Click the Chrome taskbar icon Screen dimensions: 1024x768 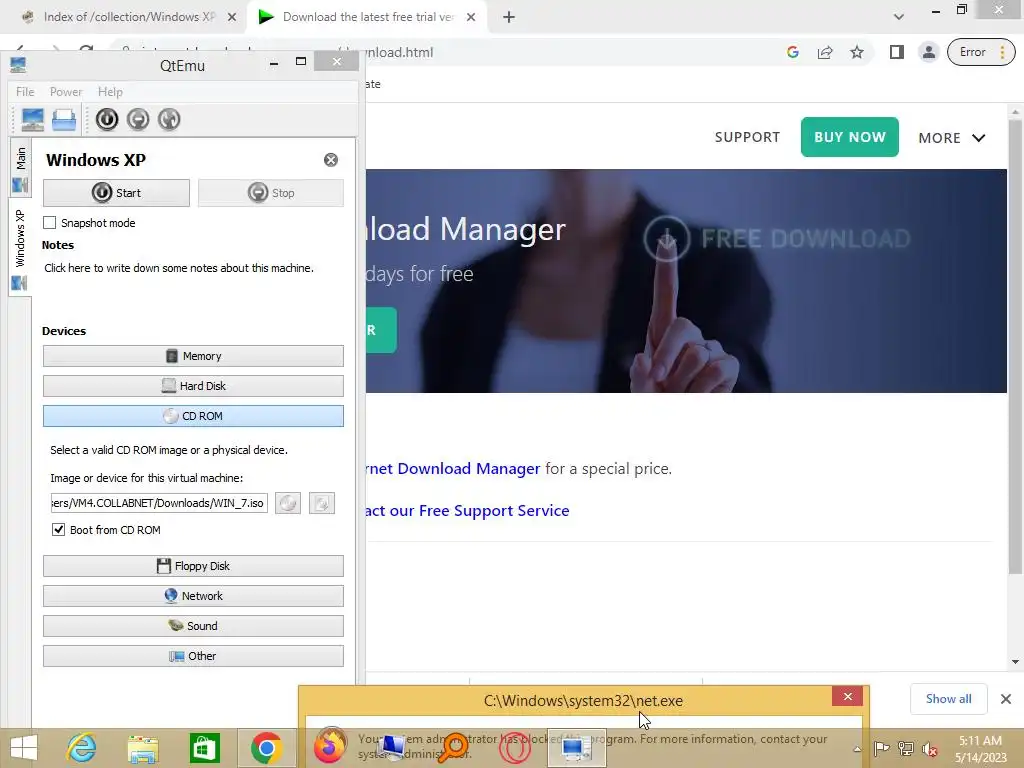(x=266, y=748)
